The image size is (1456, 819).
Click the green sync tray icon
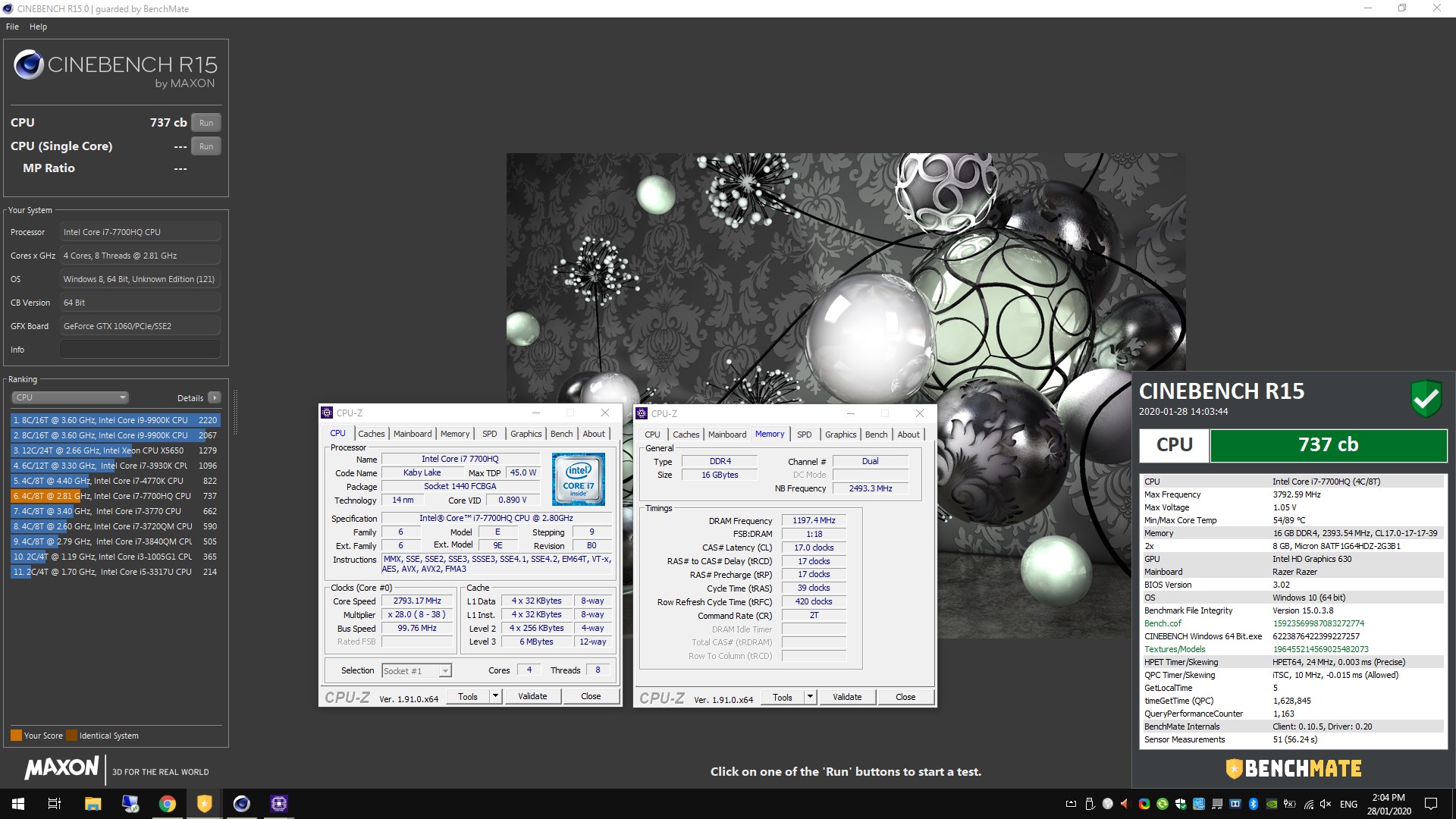1163,804
